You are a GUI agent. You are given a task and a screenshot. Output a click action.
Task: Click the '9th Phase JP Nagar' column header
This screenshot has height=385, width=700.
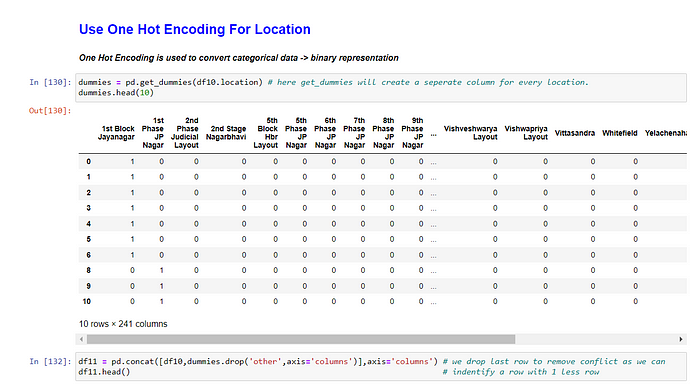click(x=412, y=133)
